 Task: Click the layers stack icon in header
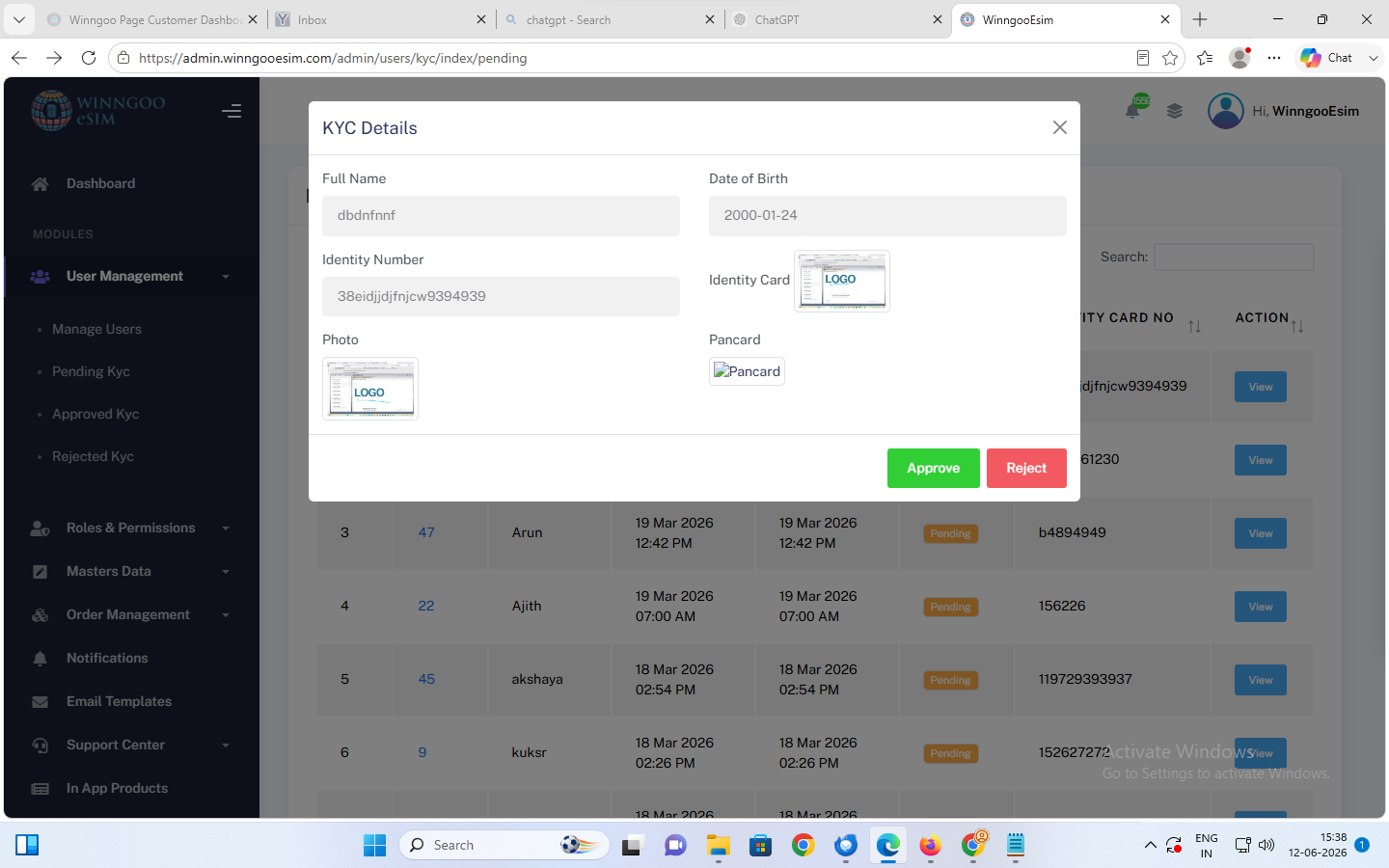point(1175,111)
